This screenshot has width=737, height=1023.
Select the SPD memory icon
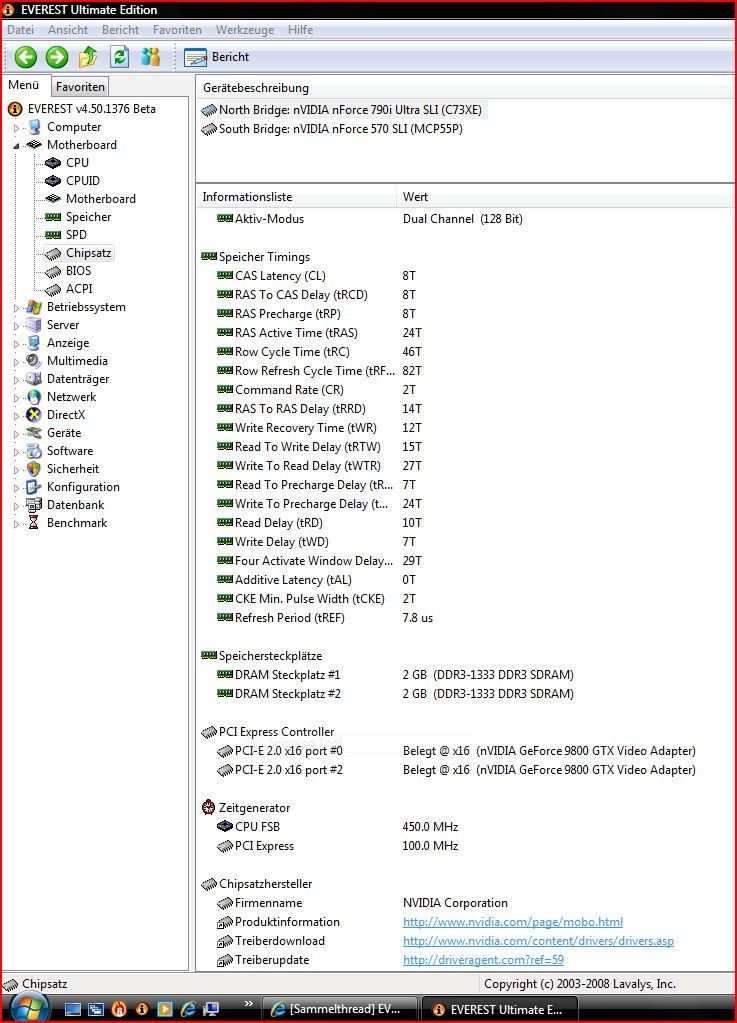53,235
